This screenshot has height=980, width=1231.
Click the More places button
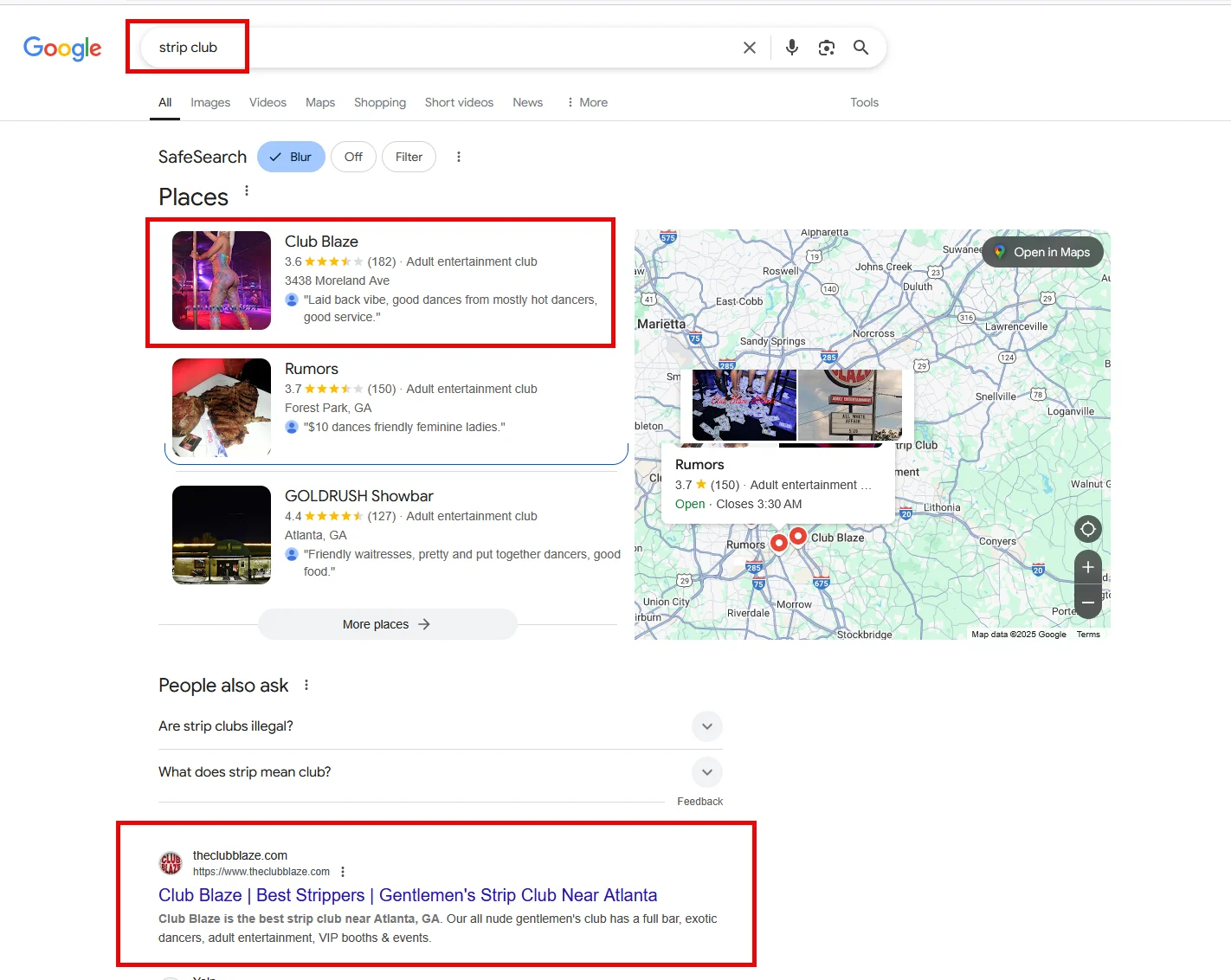(387, 624)
